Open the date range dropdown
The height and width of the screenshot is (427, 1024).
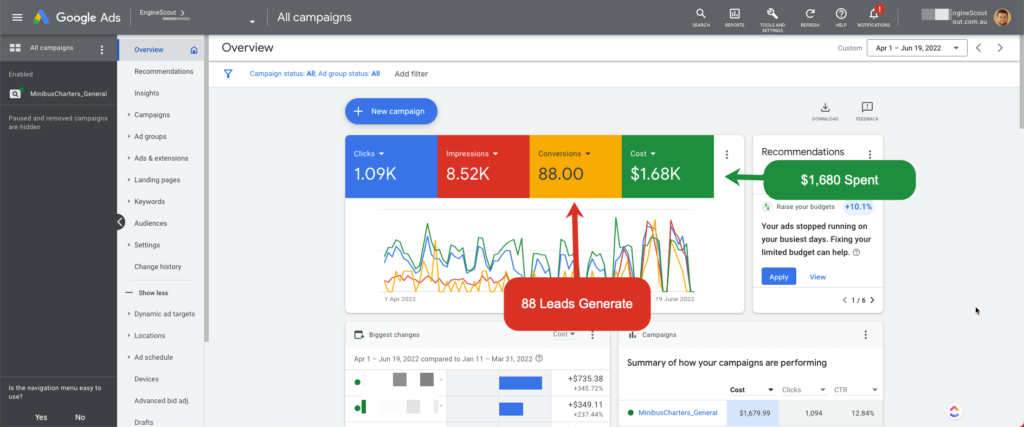915,47
